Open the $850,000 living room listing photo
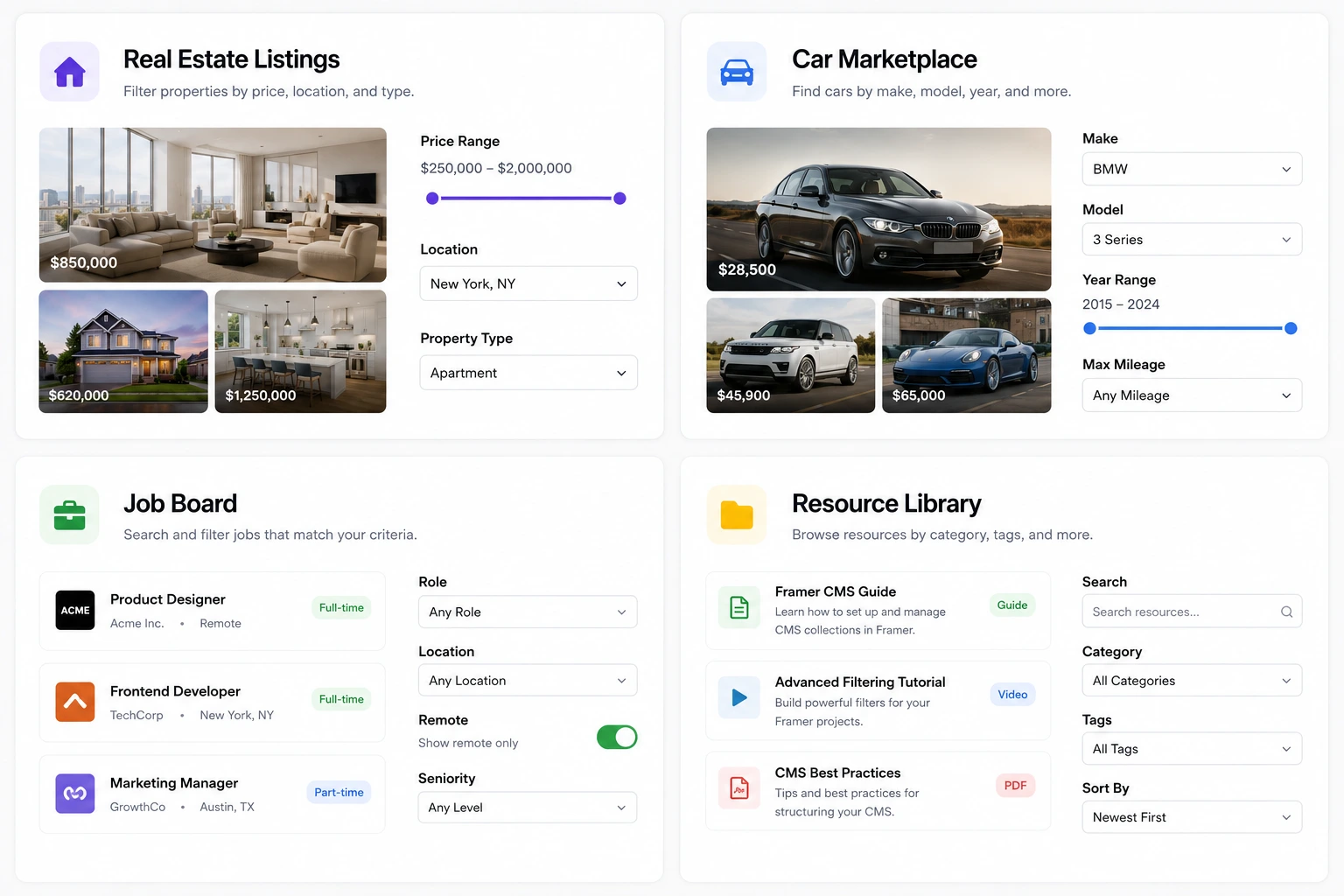This screenshot has height=896, width=1344. coord(213,205)
